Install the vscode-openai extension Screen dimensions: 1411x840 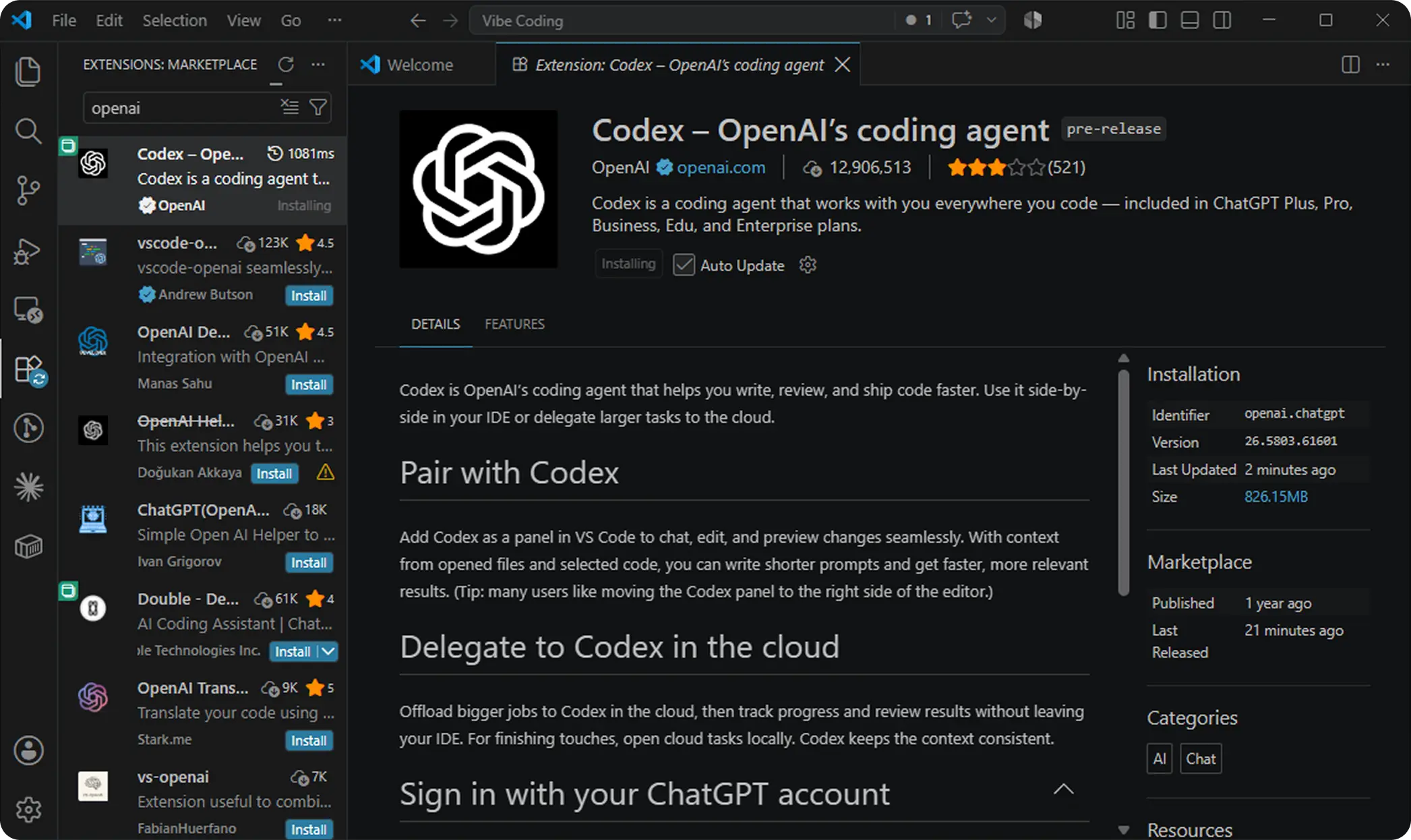pos(309,295)
